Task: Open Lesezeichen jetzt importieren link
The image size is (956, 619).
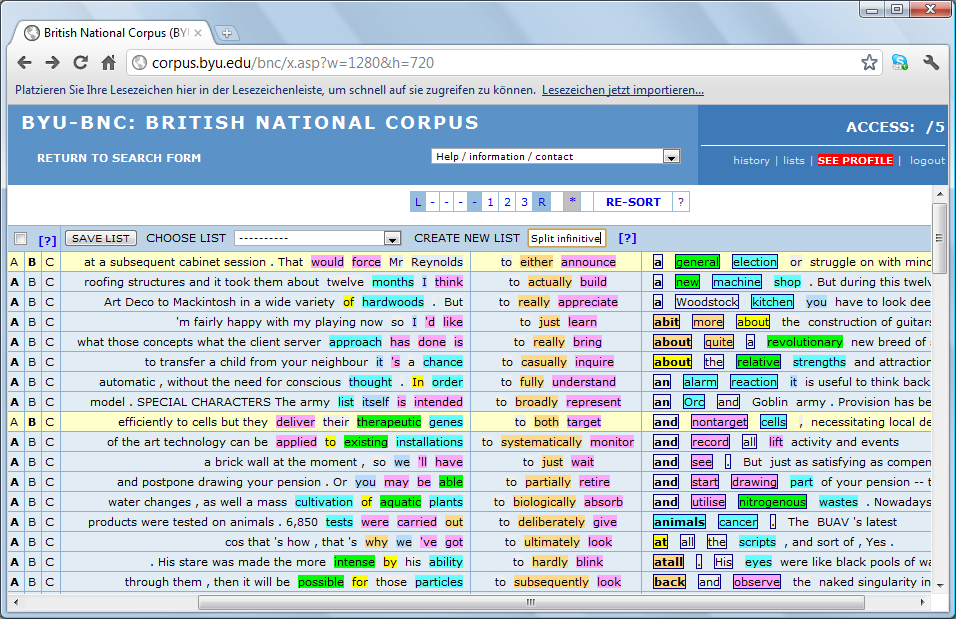Action: [x=622, y=90]
